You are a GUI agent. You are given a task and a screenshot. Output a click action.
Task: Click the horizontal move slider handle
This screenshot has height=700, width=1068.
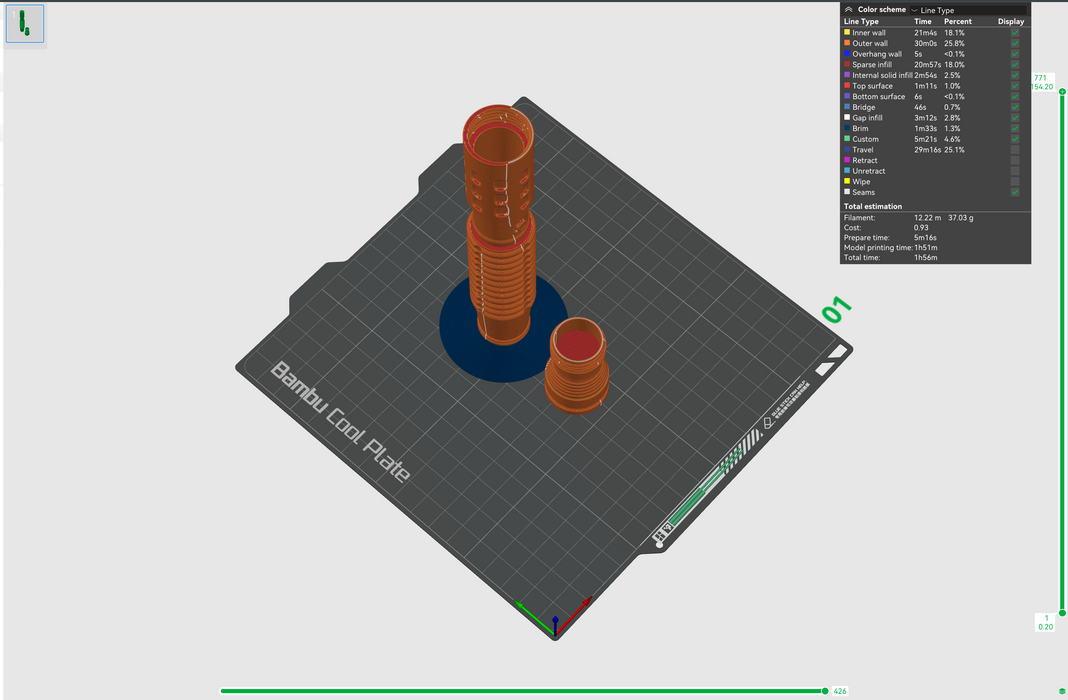[x=825, y=691]
